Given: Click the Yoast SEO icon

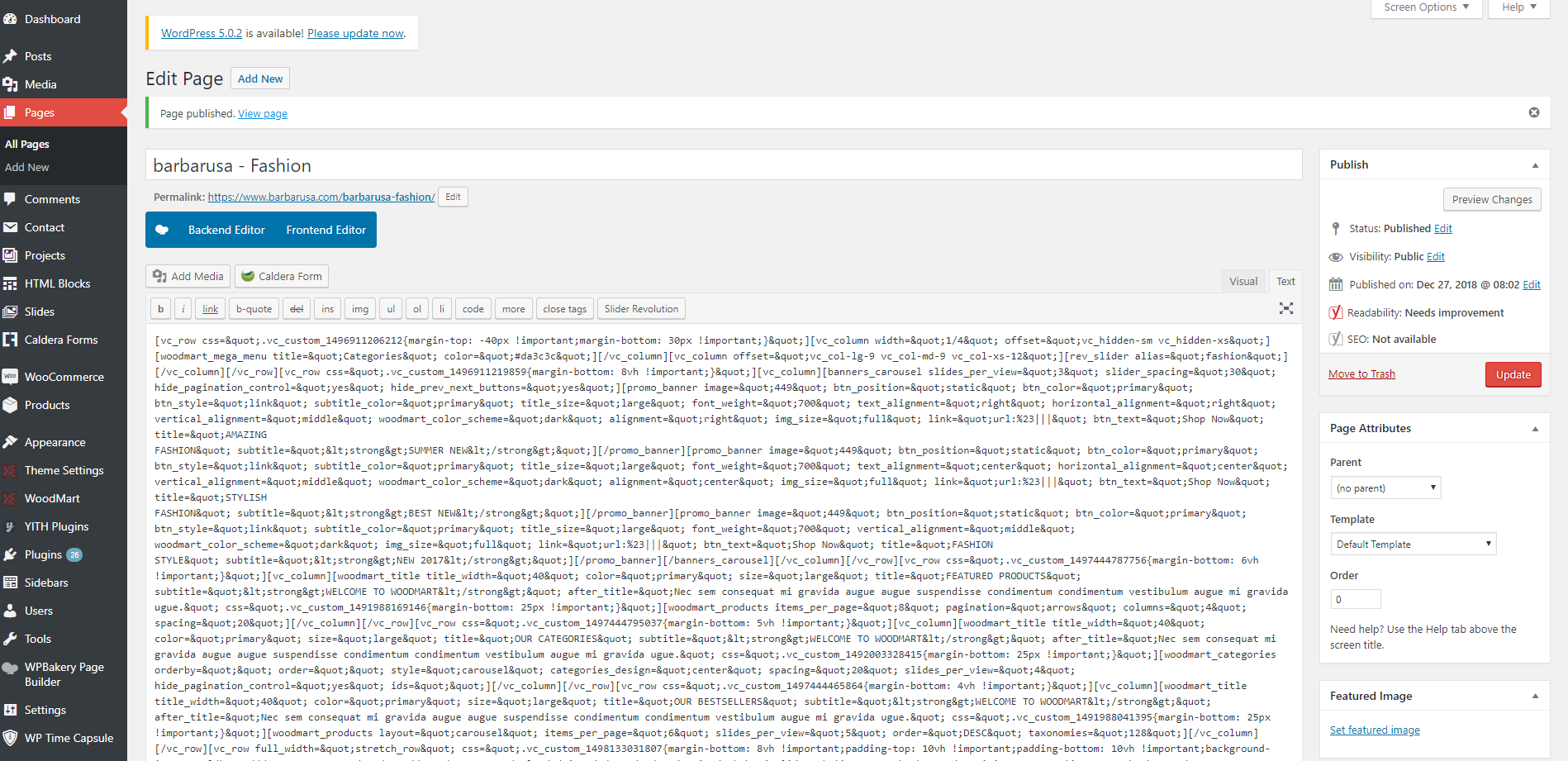Looking at the screenshot, I should click(1336, 339).
